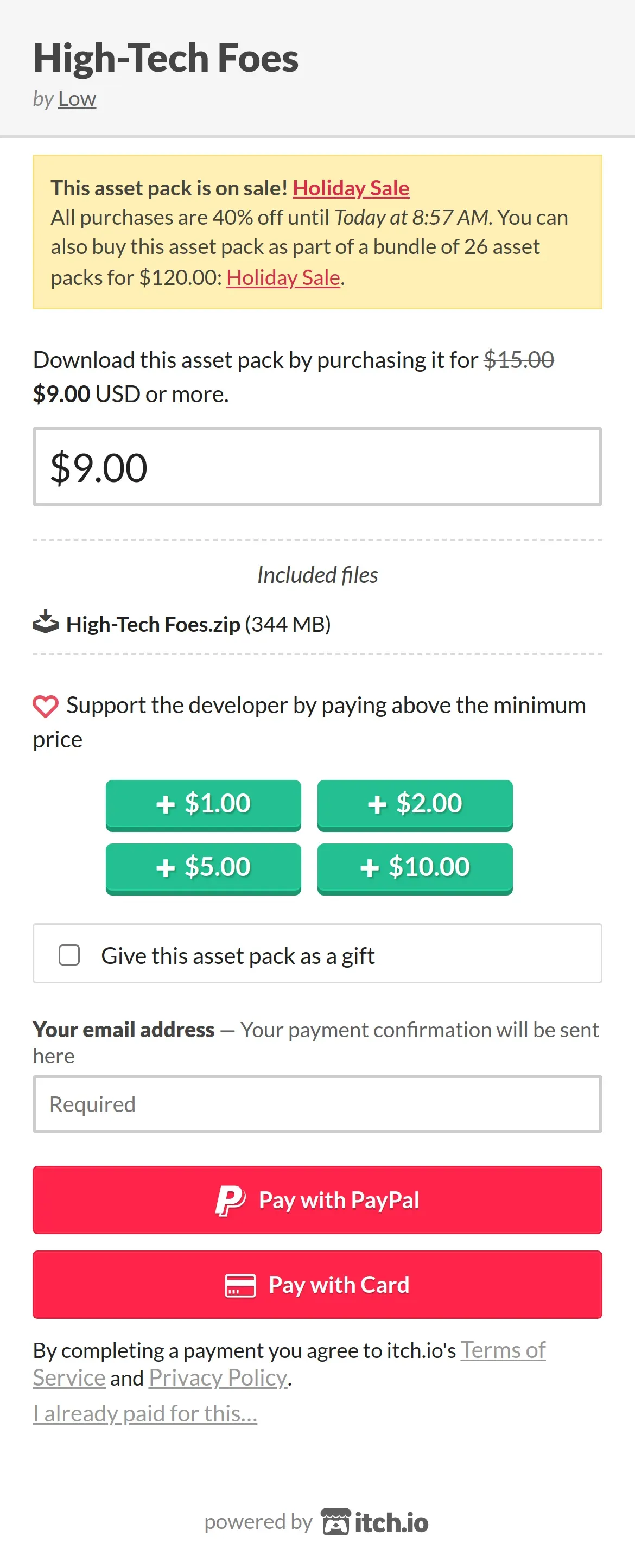Click the credit card icon
The height and width of the screenshot is (1568, 635).
(240, 1286)
